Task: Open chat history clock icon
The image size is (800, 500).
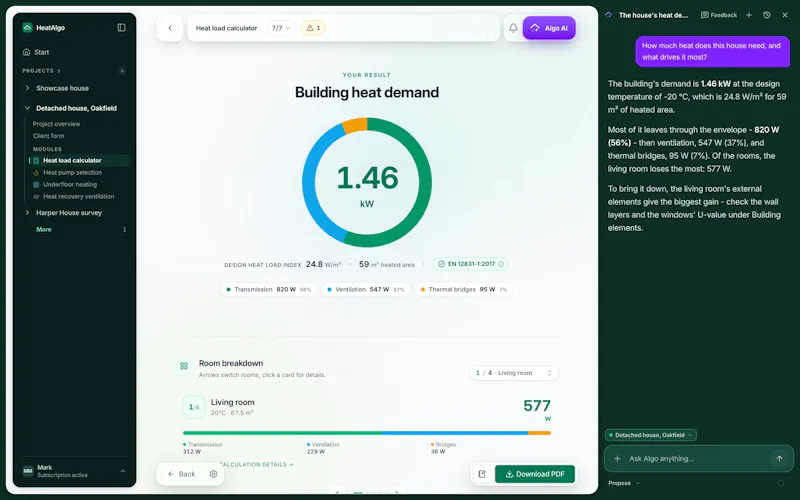Action: (767, 15)
